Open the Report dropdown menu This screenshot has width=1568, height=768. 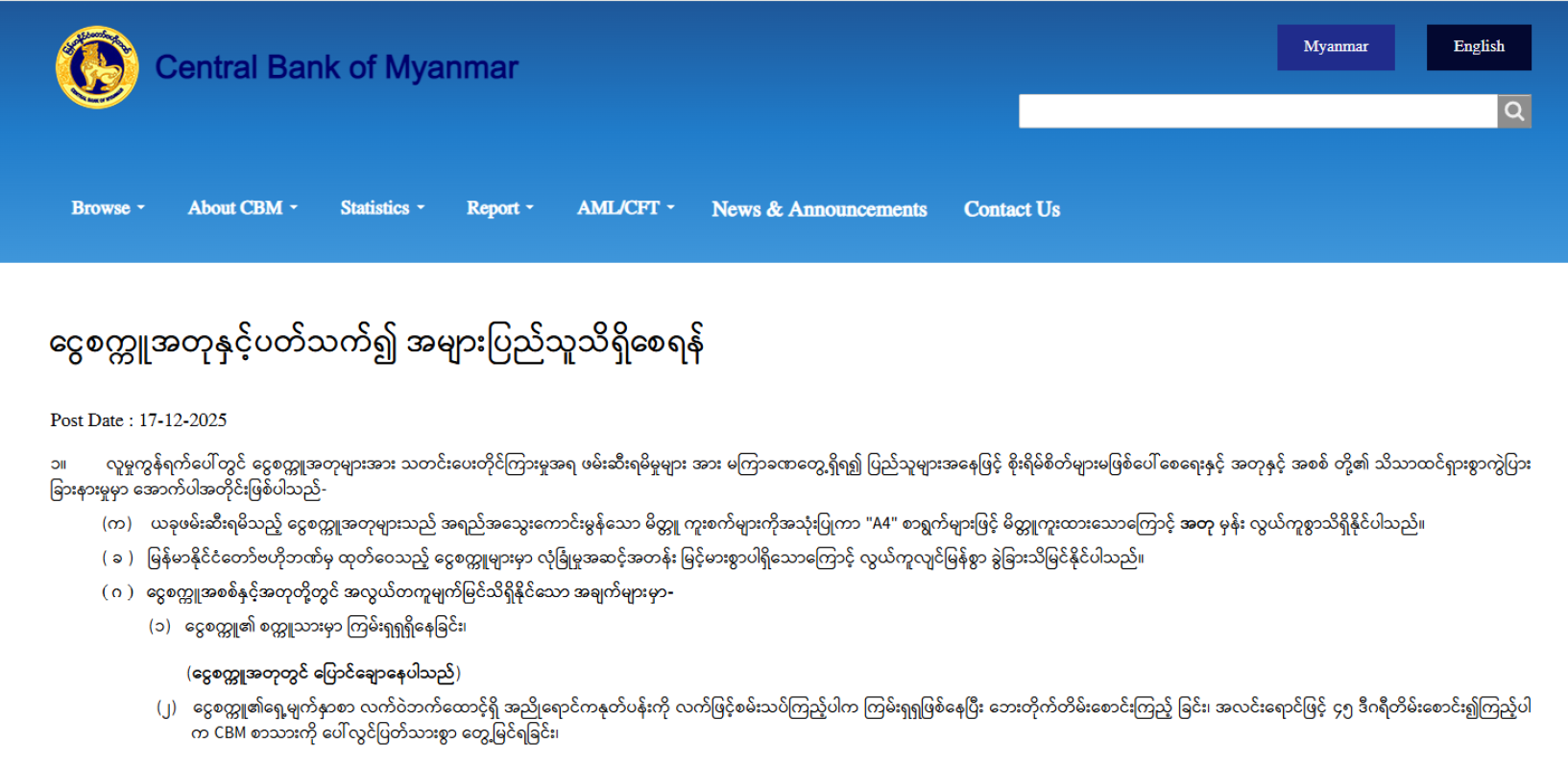click(499, 208)
